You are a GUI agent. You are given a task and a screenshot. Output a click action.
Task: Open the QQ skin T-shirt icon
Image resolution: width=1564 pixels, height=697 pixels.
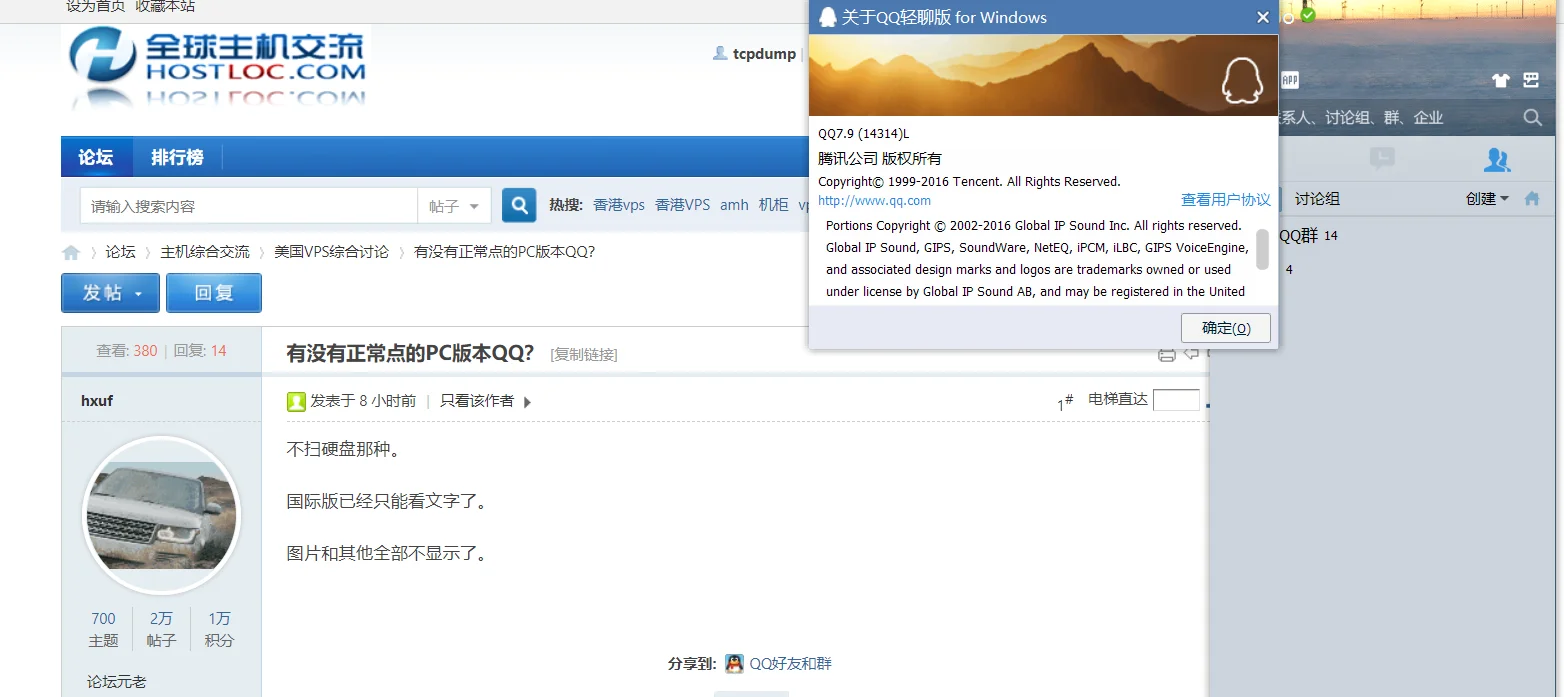click(x=1501, y=80)
